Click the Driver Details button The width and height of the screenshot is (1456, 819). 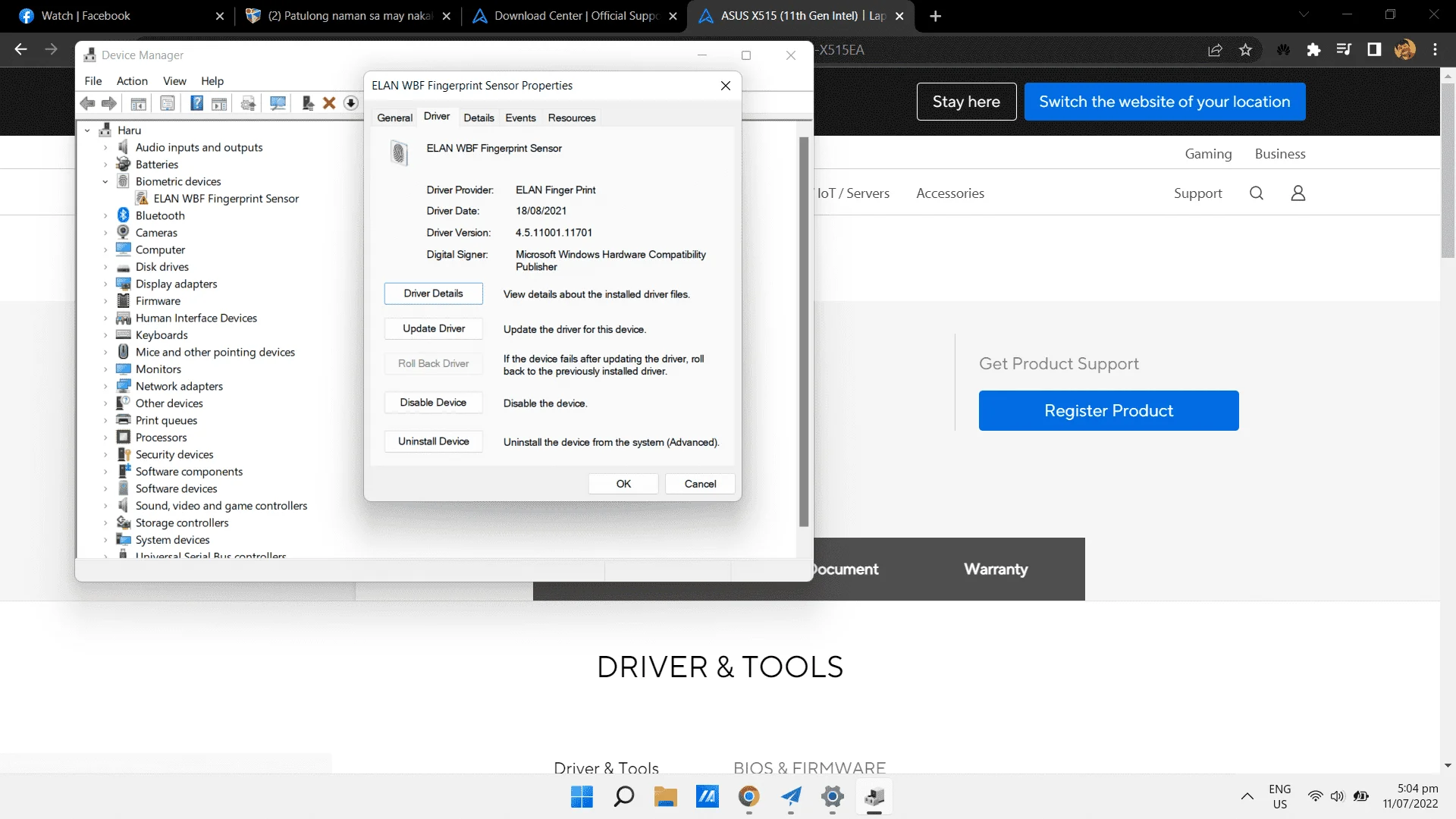(x=434, y=293)
